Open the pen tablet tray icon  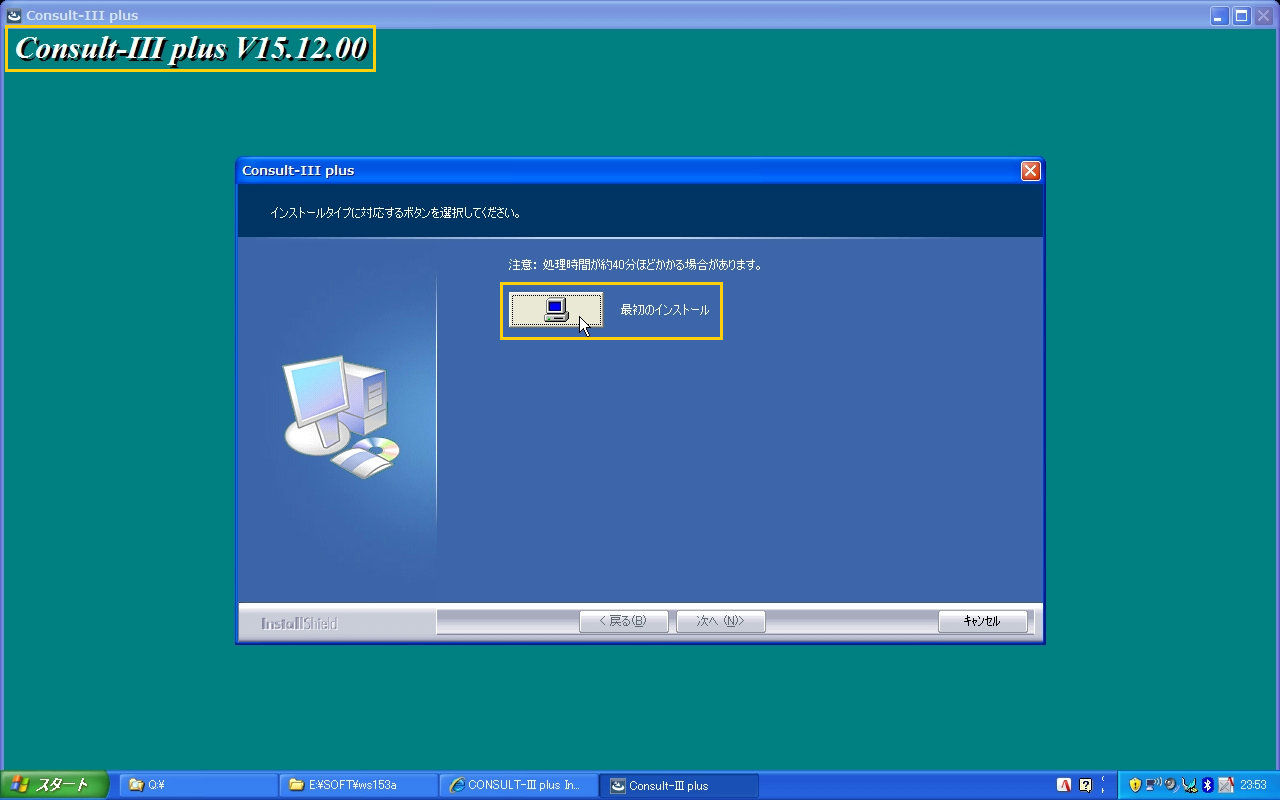pyautogui.click(x=1226, y=785)
